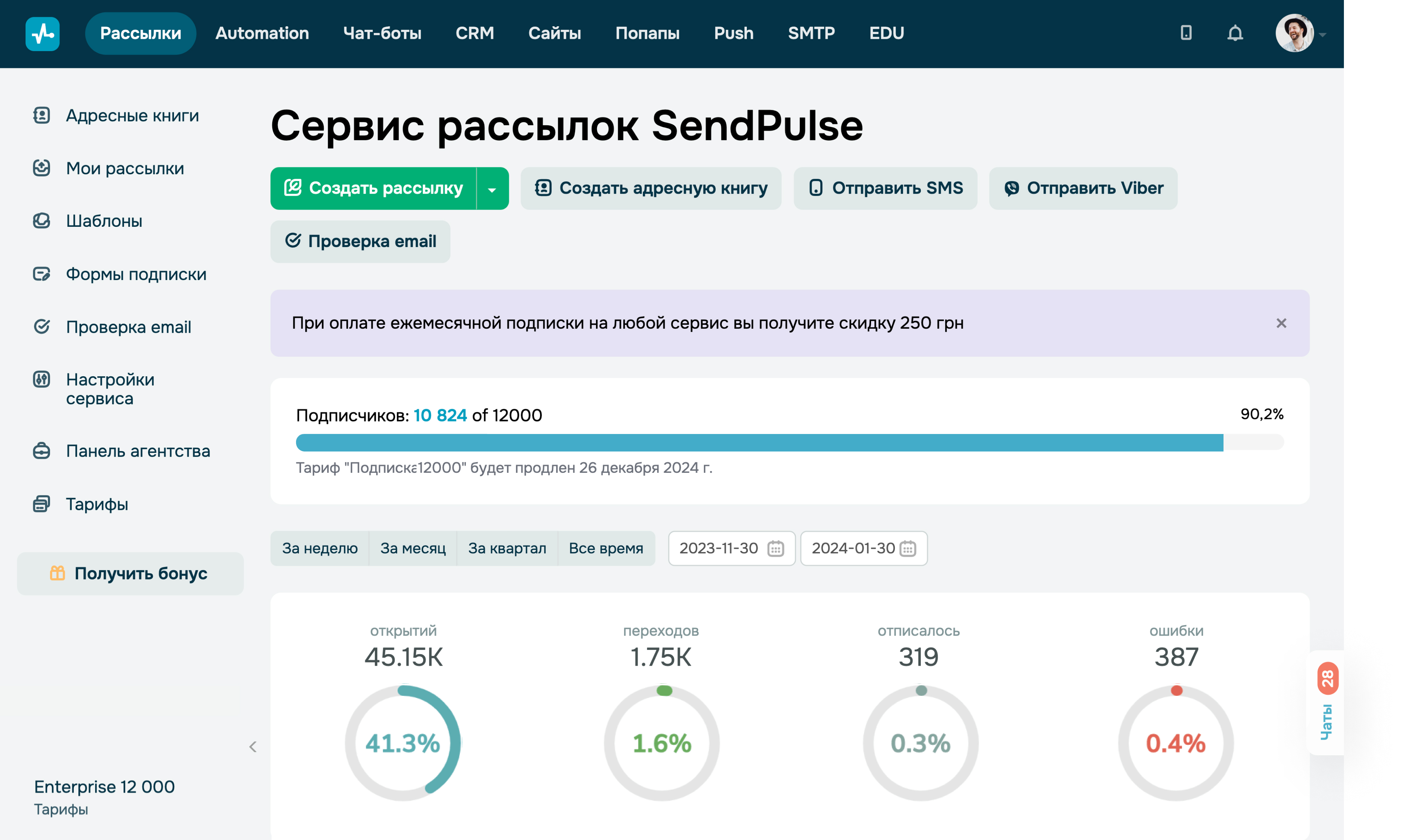
Task: Open the Попапы tab
Action: click(x=647, y=33)
